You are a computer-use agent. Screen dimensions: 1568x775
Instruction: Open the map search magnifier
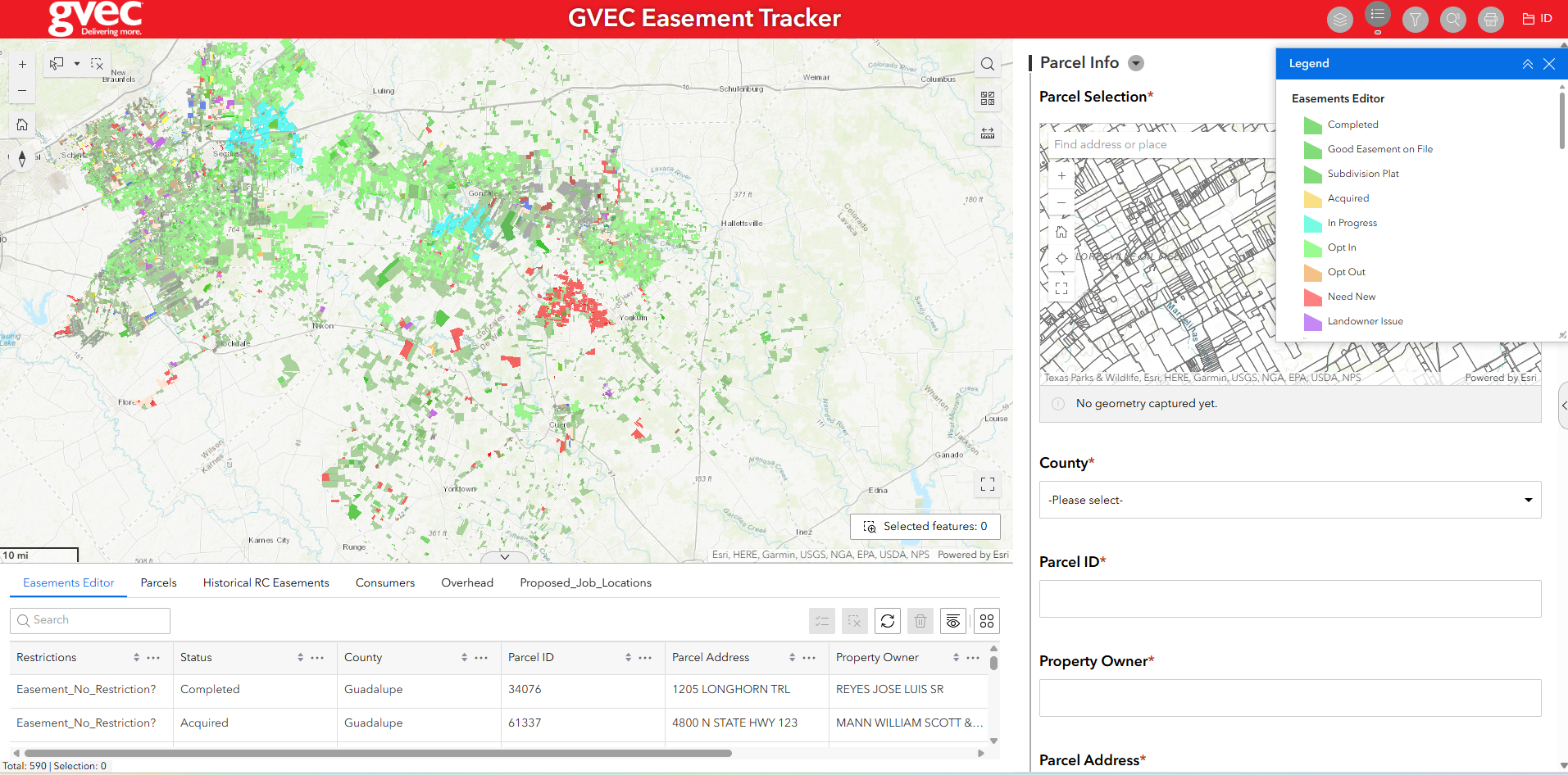pyautogui.click(x=988, y=64)
